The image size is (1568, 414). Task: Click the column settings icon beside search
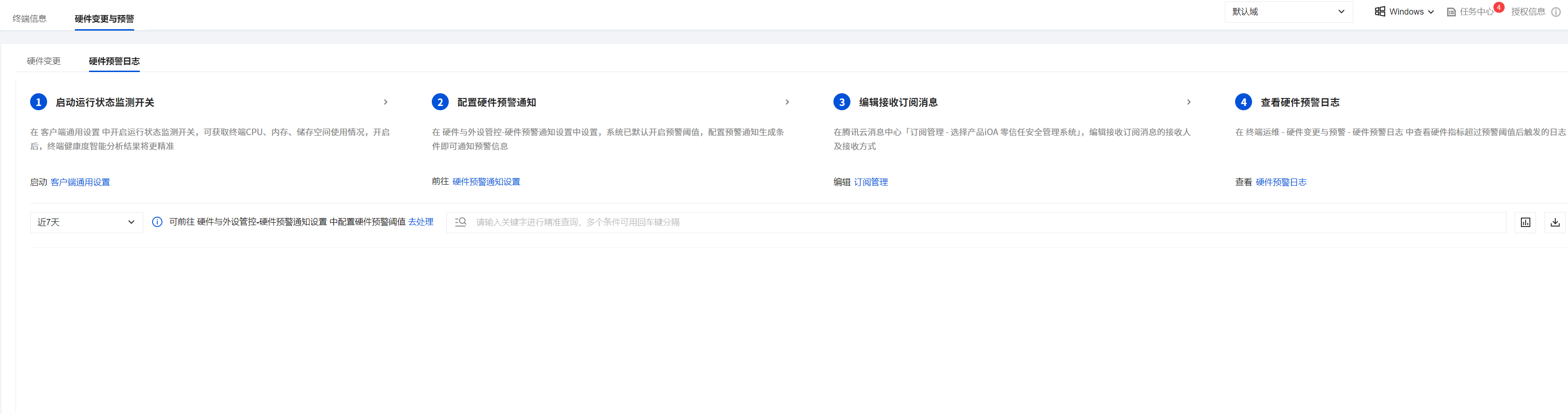click(x=1526, y=222)
